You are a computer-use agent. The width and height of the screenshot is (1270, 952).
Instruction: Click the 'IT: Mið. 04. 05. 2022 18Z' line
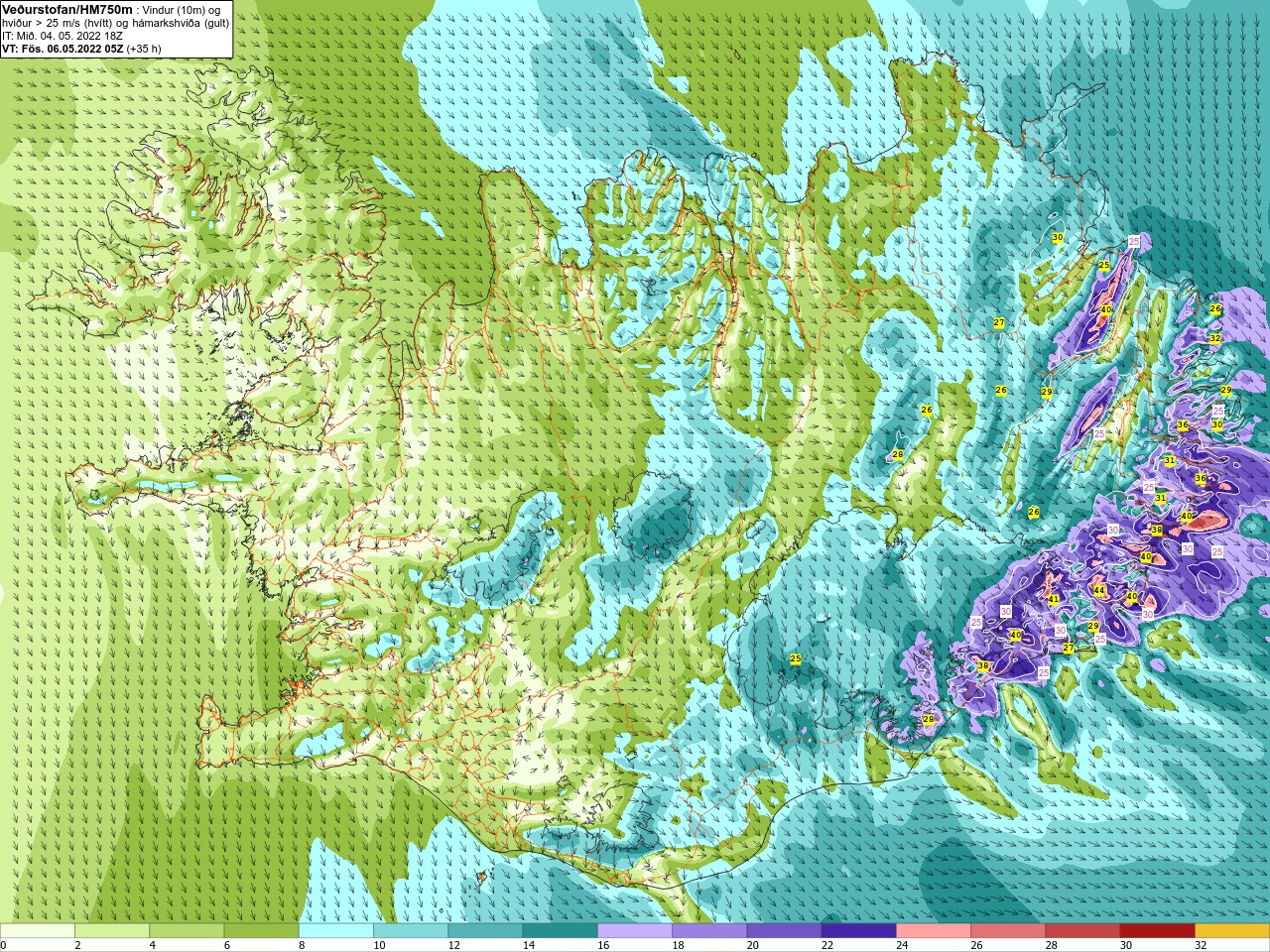pos(63,35)
